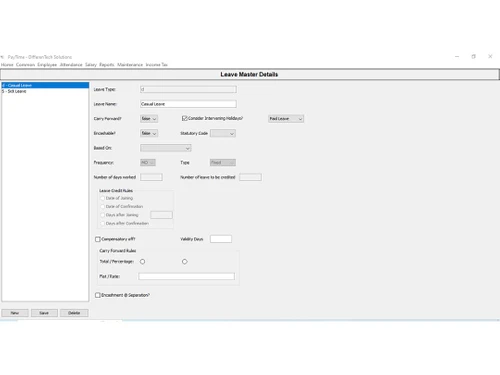Click the New button

click(15, 313)
